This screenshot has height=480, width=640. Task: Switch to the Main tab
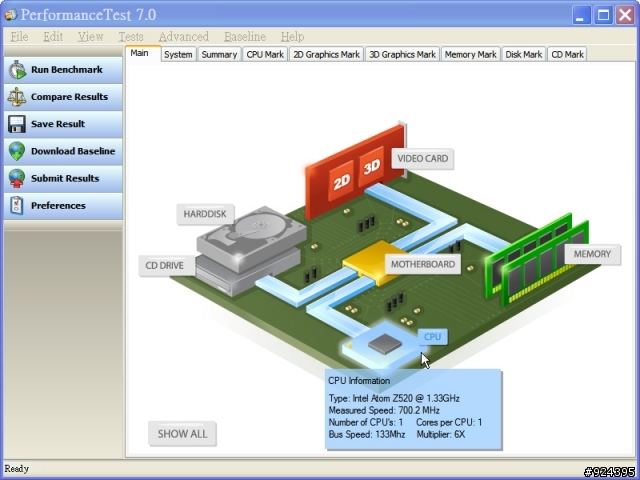click(x=142, y=53)
